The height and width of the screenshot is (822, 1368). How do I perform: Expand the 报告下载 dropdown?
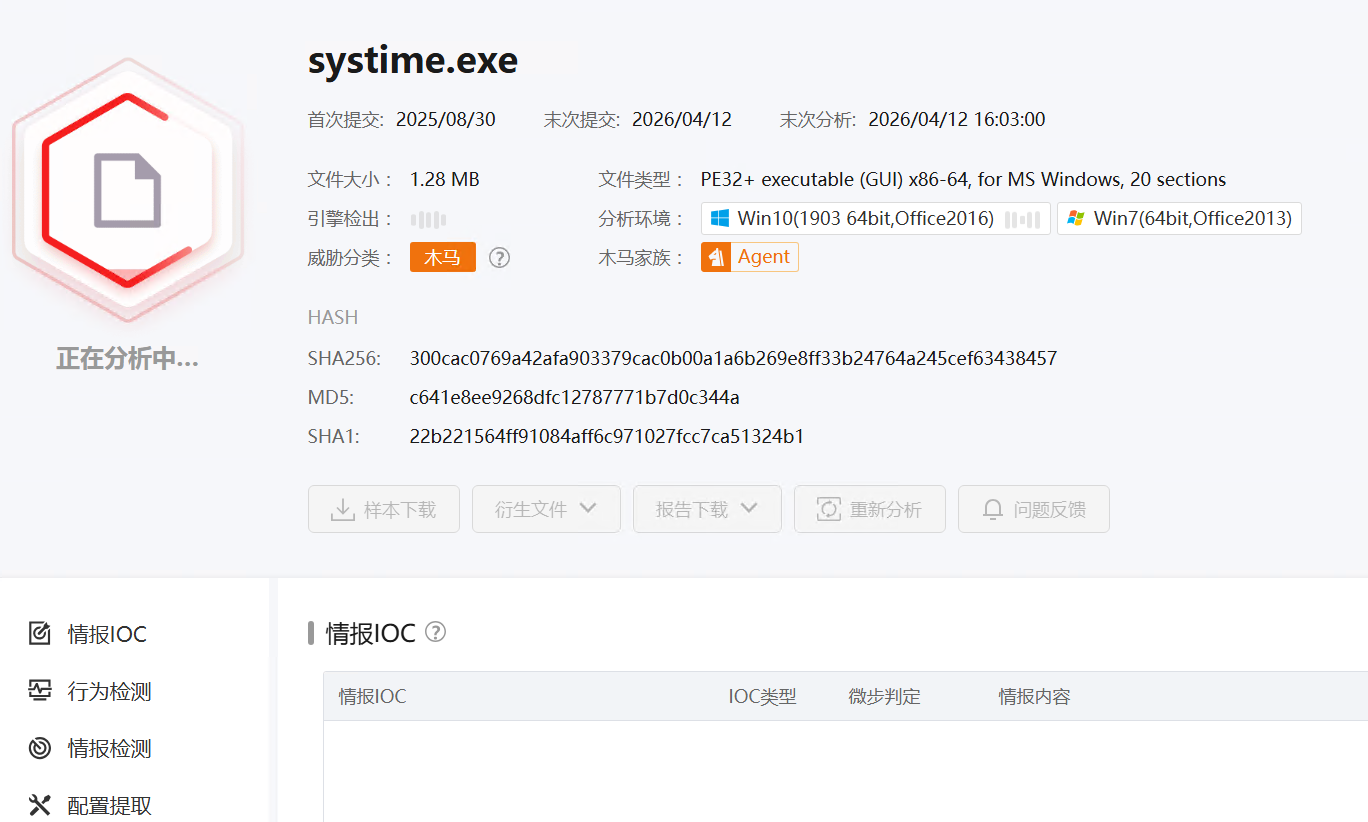pos(707,509)
